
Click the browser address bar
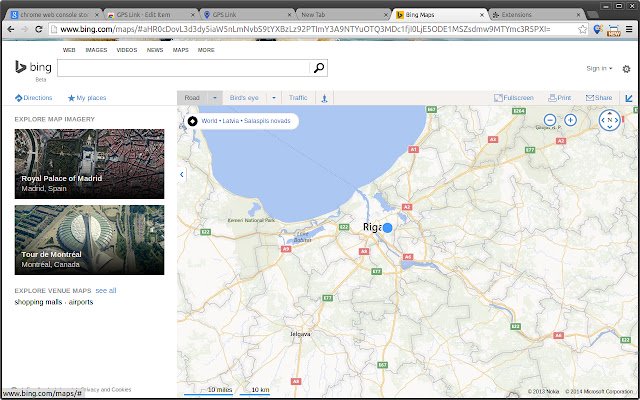(312, 29)
